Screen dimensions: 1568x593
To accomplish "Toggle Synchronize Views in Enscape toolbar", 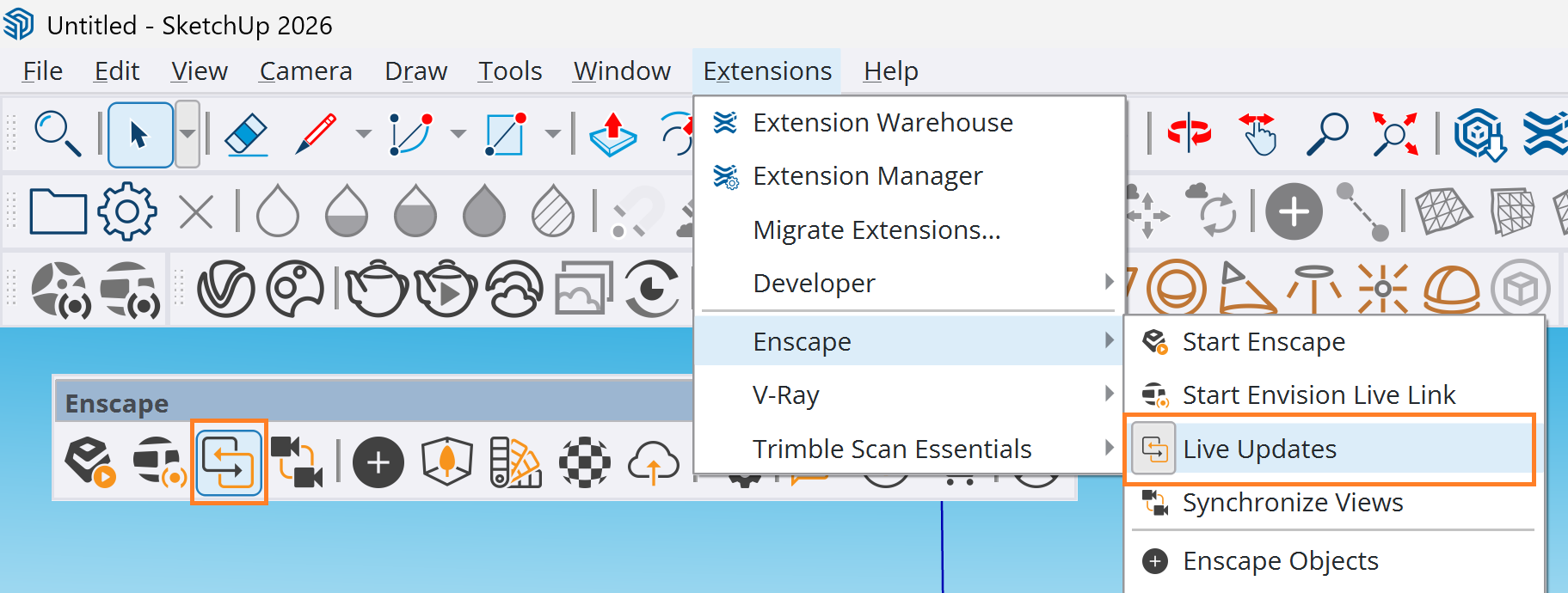I will click(297, 462).
